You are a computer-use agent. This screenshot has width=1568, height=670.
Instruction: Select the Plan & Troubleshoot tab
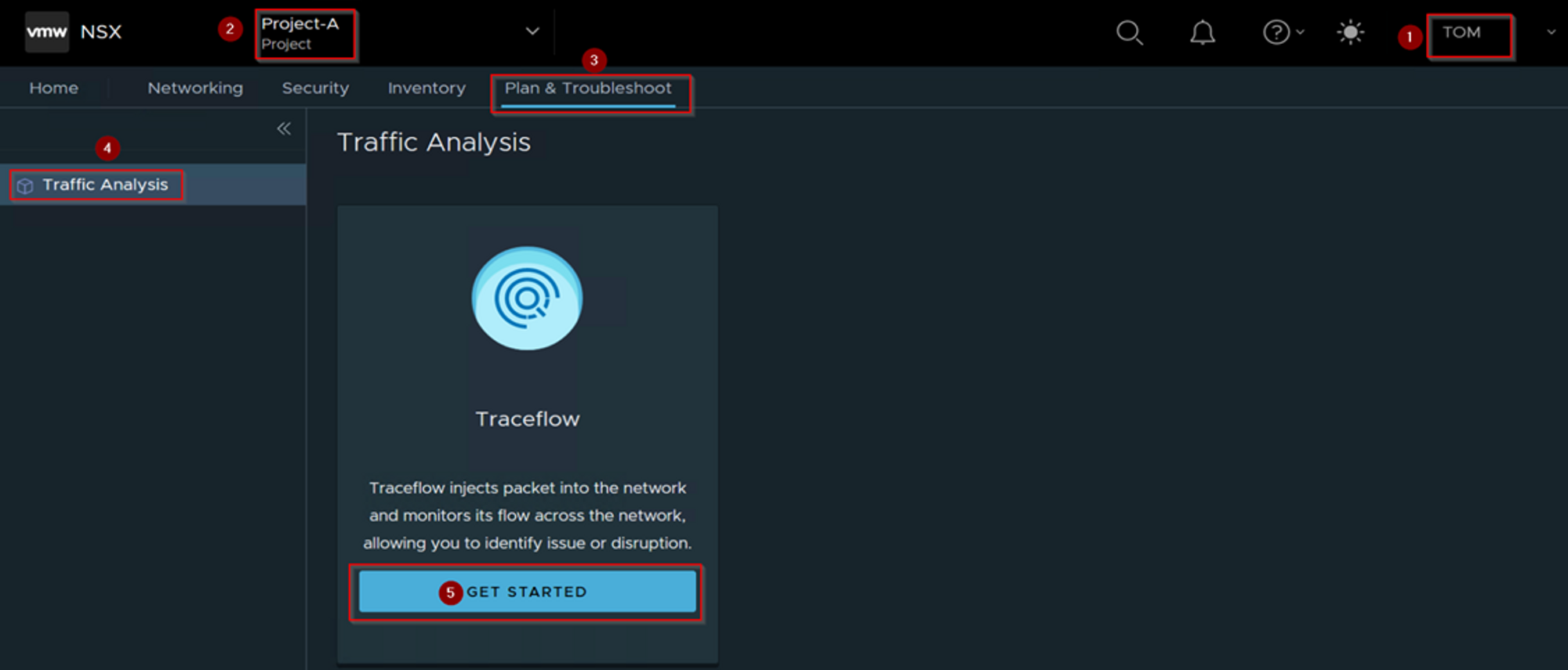pos(588,88)
